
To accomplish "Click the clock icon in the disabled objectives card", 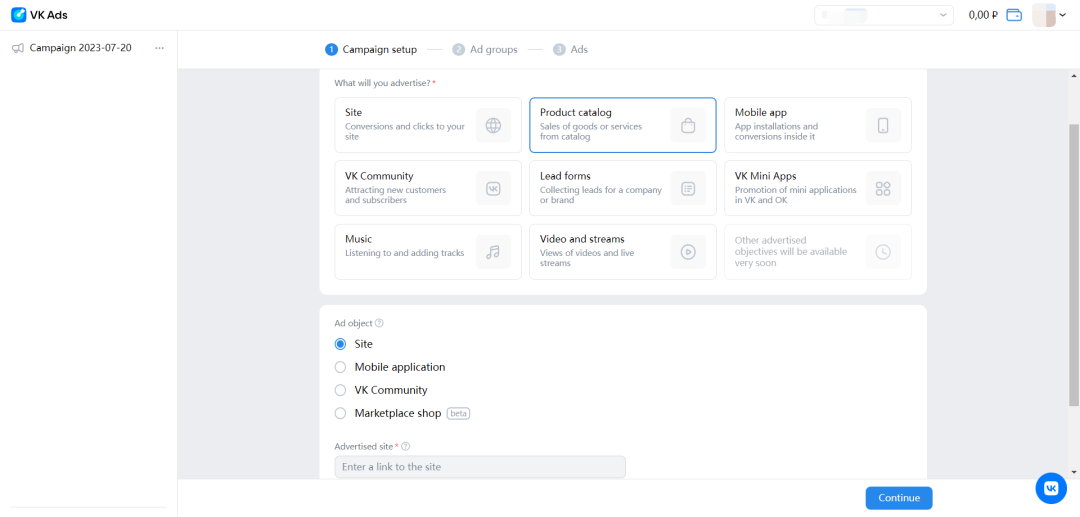I will pos(883,252).
